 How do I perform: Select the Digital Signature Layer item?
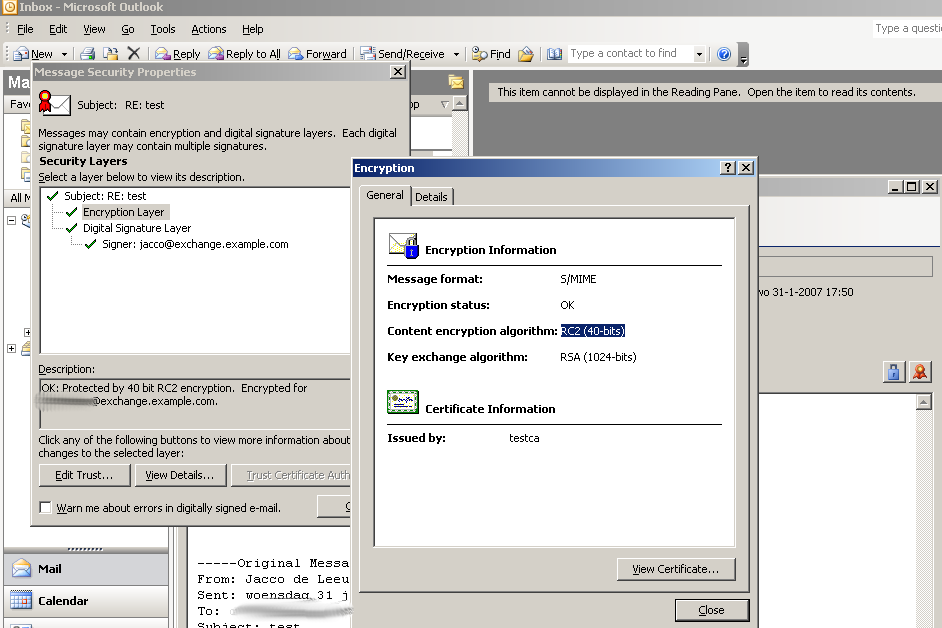pyautogui.click(x=137, y=228)
